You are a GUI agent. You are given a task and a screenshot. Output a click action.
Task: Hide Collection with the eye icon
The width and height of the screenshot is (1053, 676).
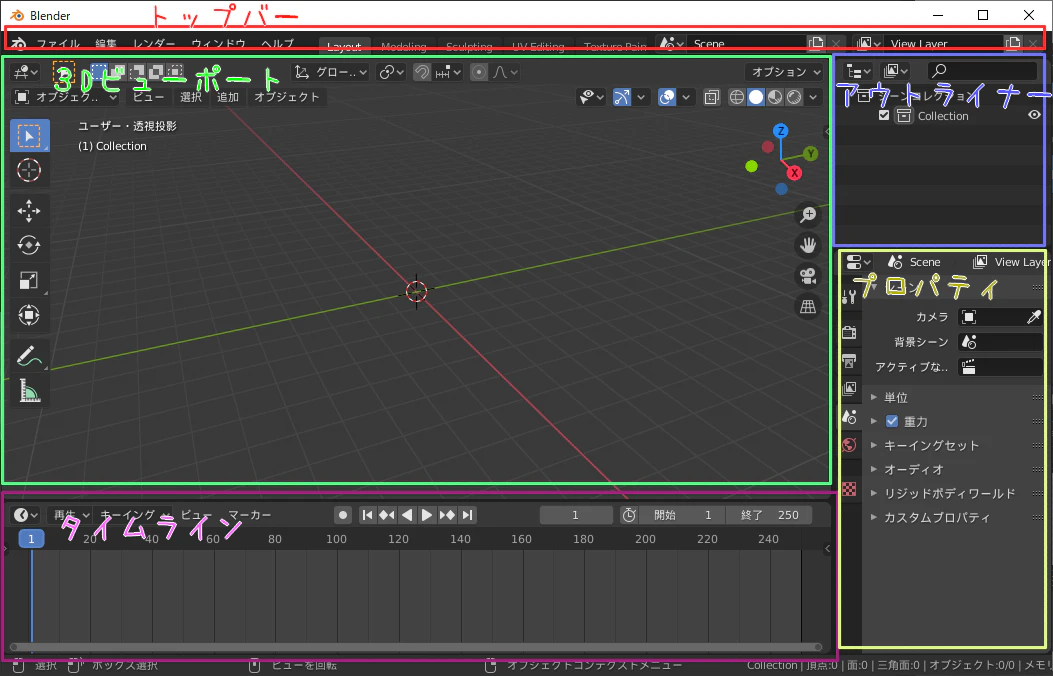click(x=1034, y=115)
